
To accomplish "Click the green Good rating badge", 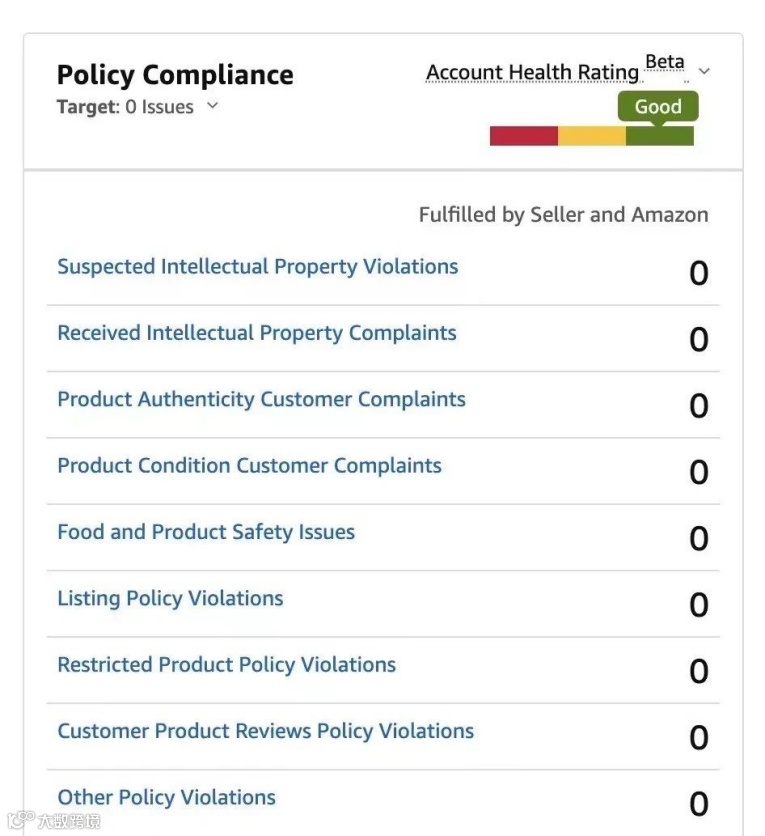I will tap(658, 107).
